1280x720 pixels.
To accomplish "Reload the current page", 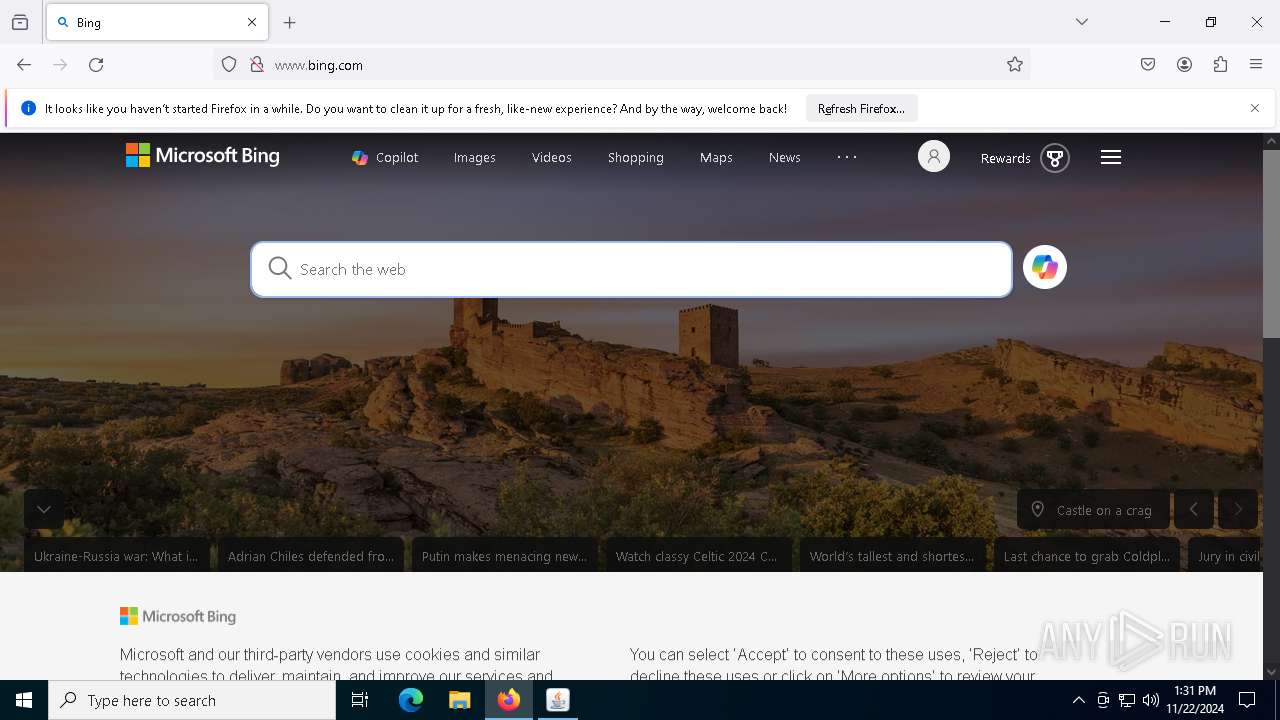I will tap(96, 65).
